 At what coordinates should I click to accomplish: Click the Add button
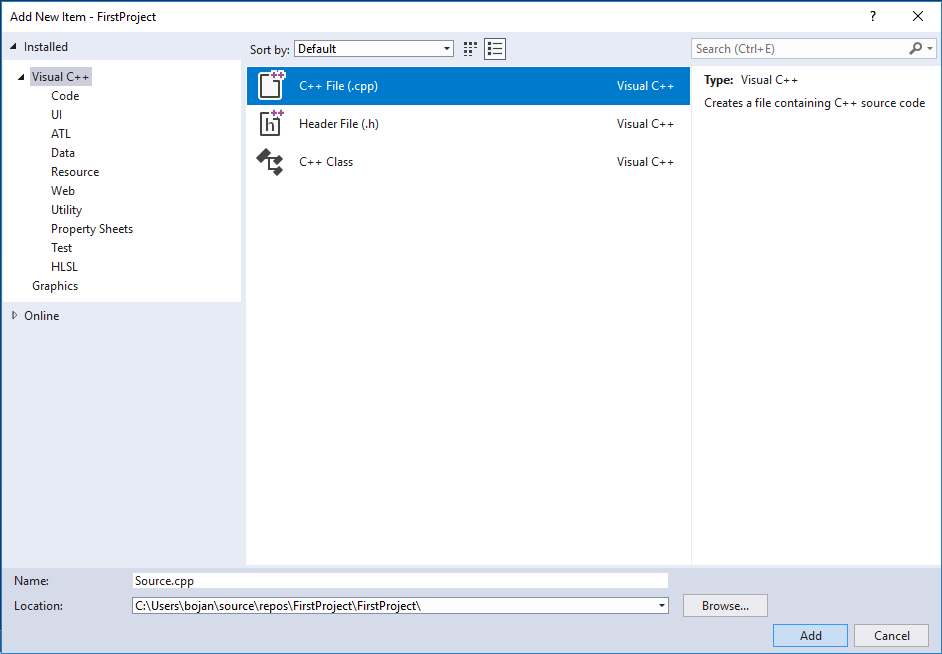click(810, 635)
